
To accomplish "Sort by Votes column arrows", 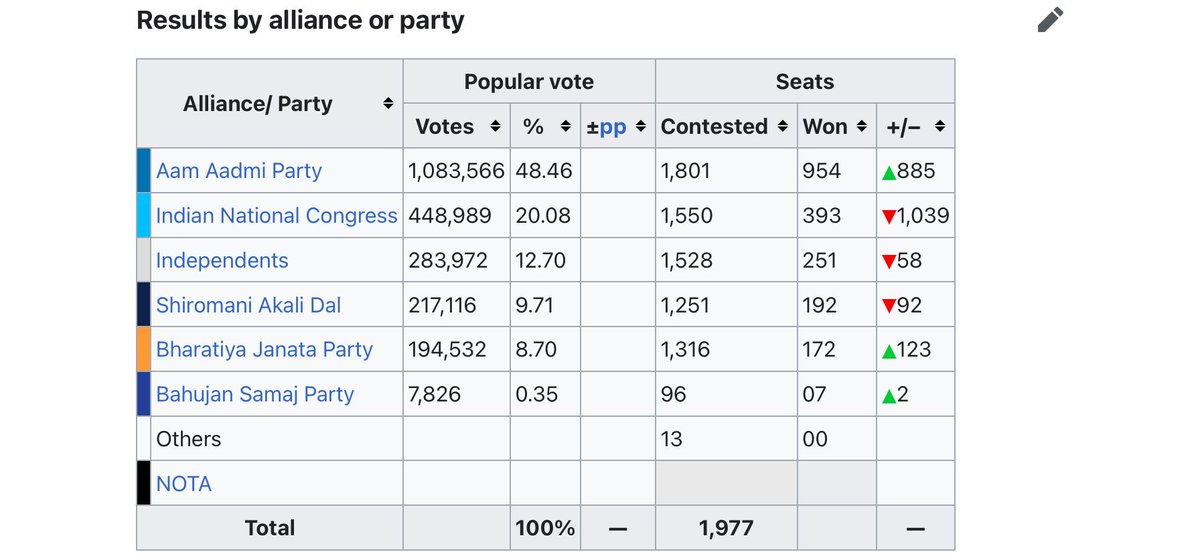I will (x=494, y=127).
